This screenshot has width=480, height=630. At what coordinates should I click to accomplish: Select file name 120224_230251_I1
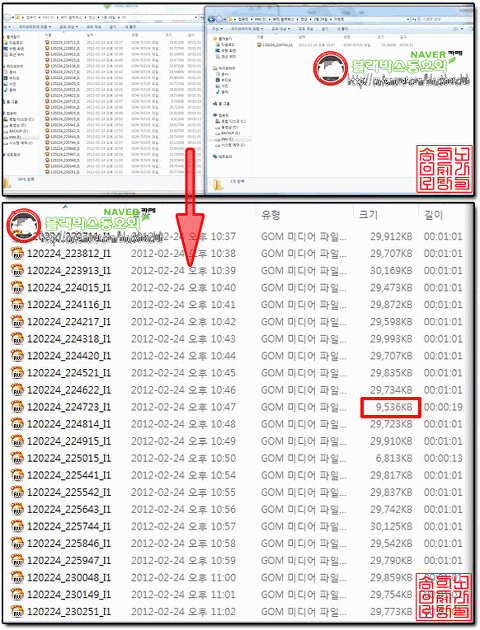pyautogui.click(x=69, y=612)
